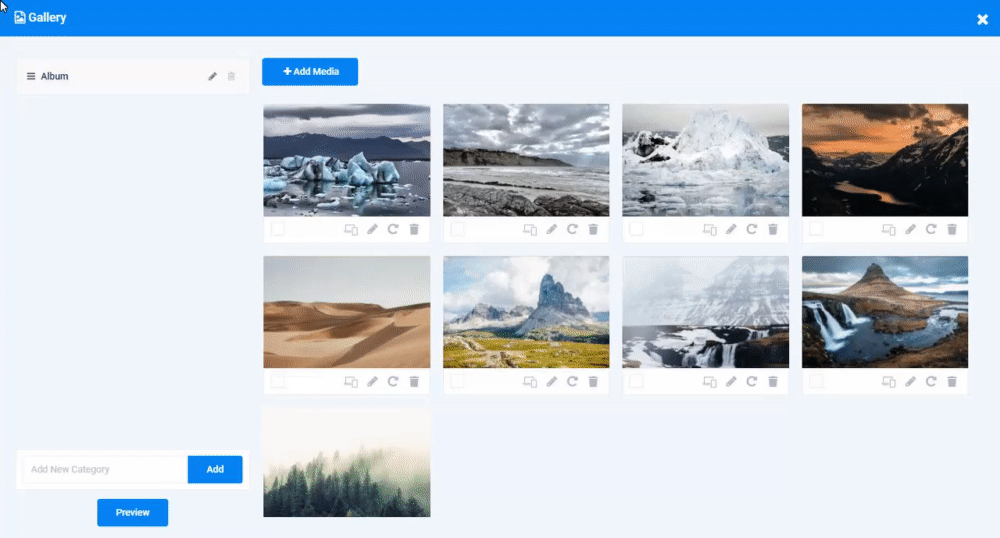The height and width of the screenshot is (538, 1000).
Task: Tick the checkbox under the green meadow peak image
Action: 457,381
